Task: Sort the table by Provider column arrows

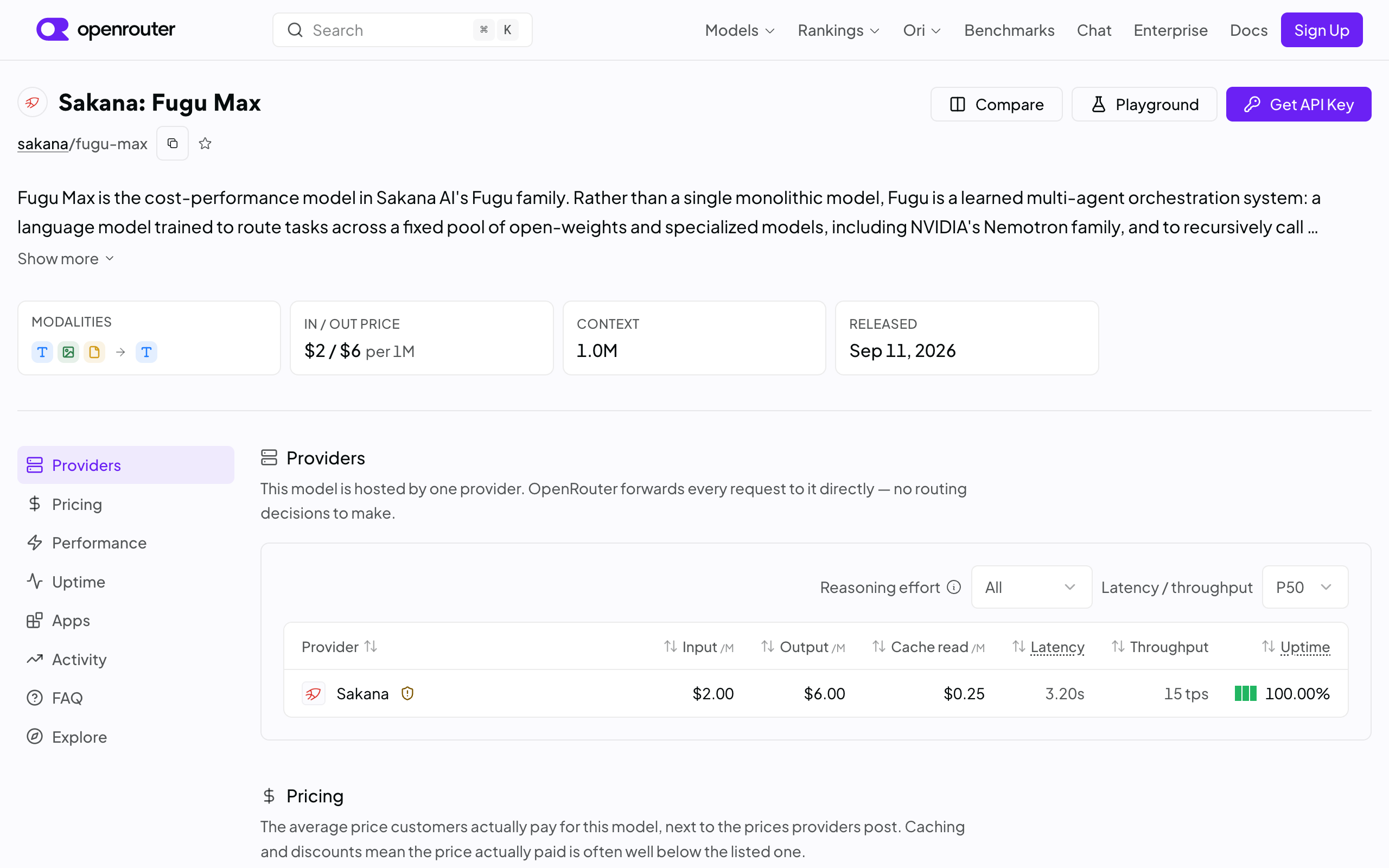Action: (x=371, y=647)
